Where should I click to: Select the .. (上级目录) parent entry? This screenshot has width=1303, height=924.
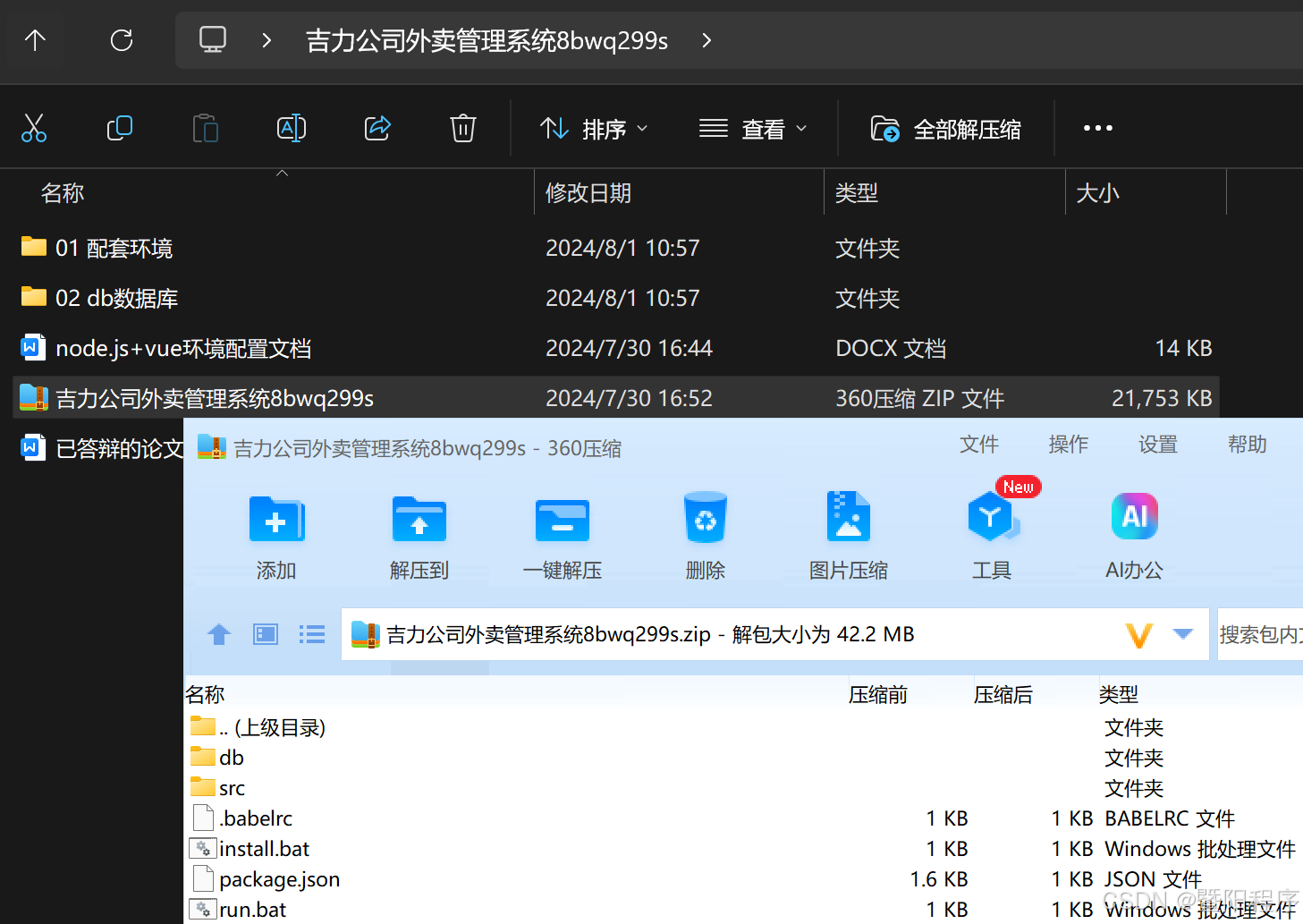coord(258,727)
